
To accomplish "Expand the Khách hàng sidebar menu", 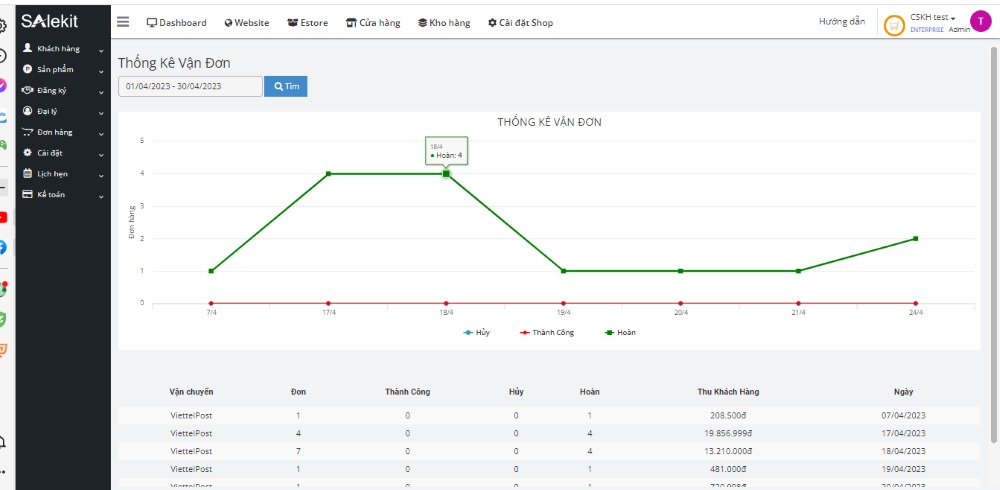I will pos(63,49).
